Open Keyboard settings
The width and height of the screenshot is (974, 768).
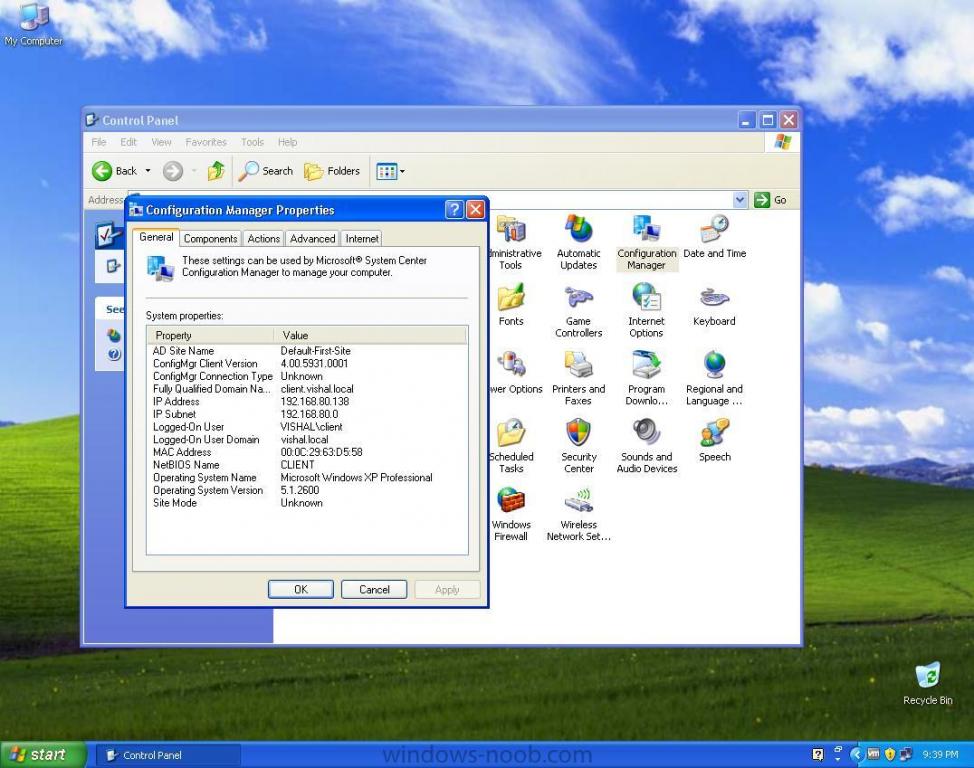(x=714, y=304)
